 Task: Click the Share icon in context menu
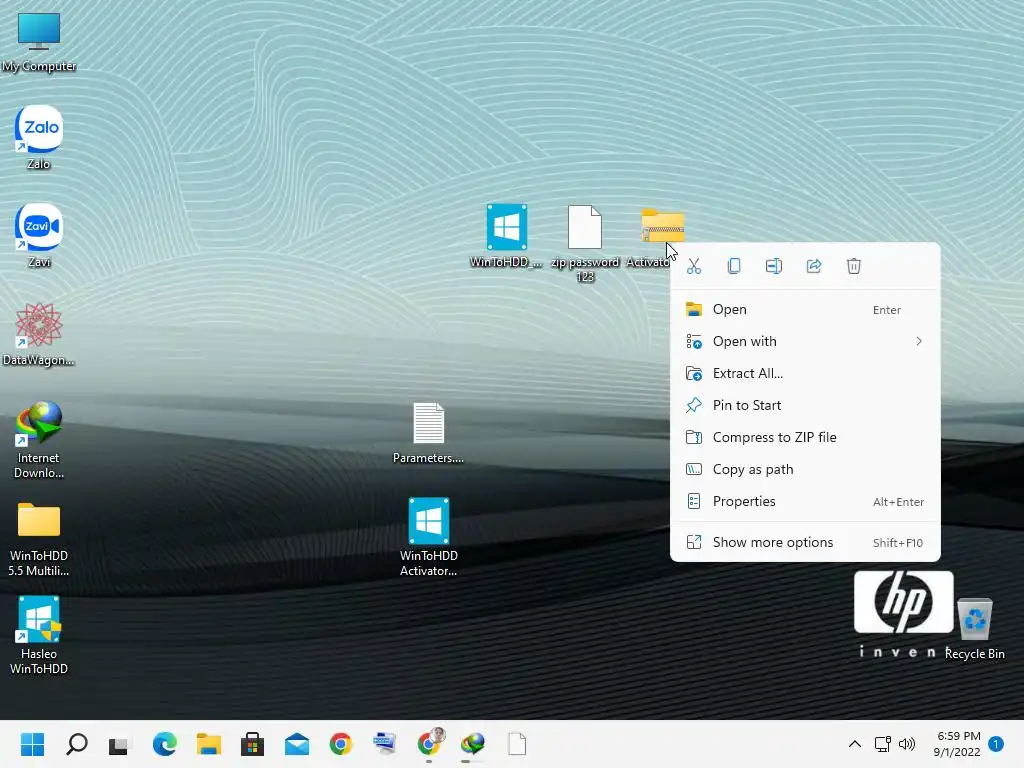point(814,266)
